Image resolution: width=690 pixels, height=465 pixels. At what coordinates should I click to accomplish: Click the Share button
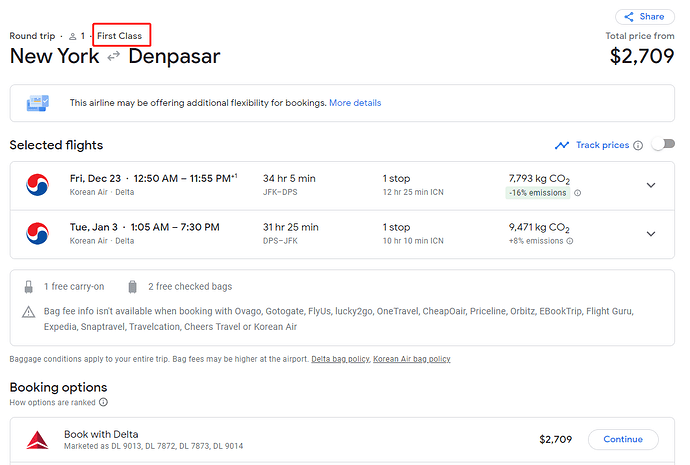[645, 17]
